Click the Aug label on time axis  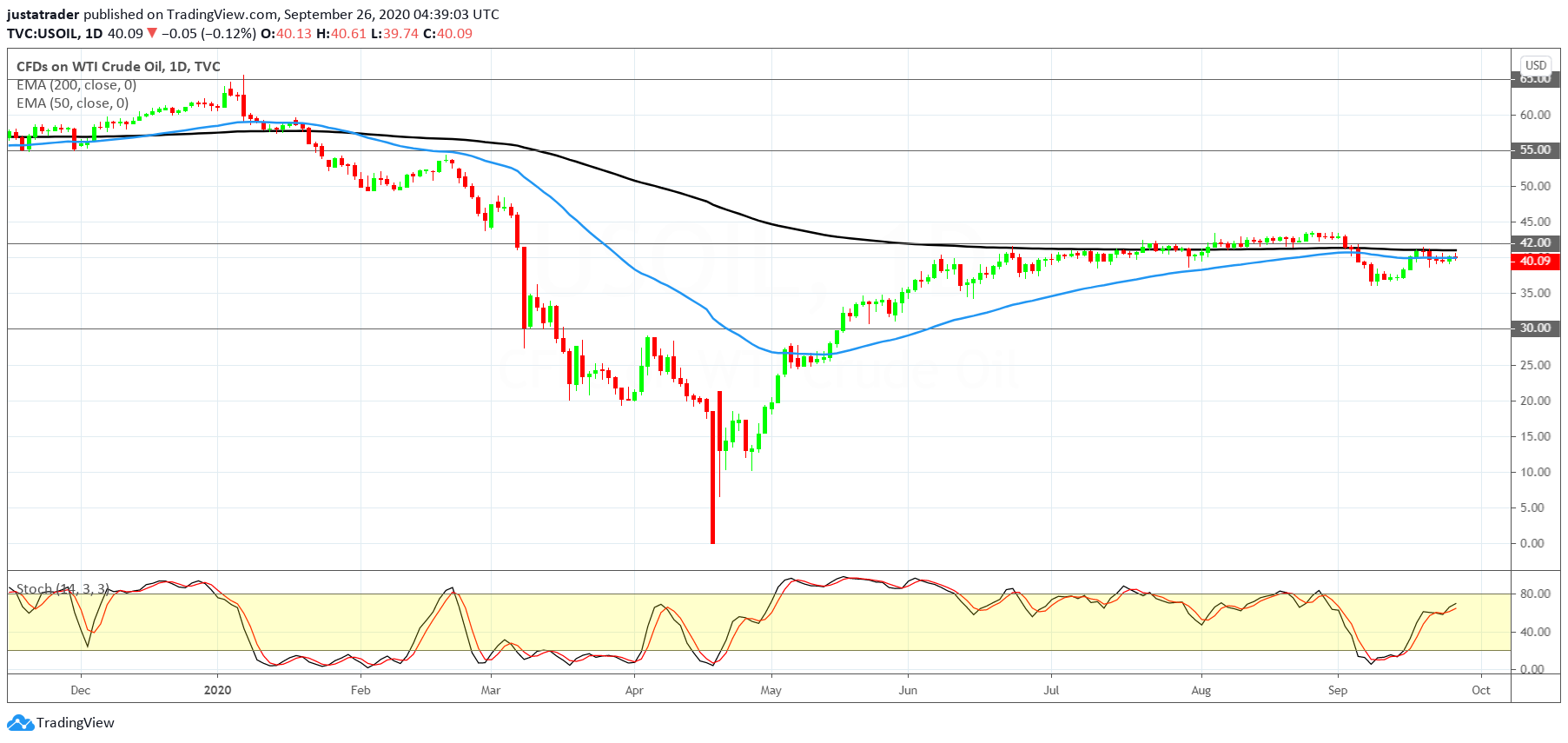point(1201,690)
